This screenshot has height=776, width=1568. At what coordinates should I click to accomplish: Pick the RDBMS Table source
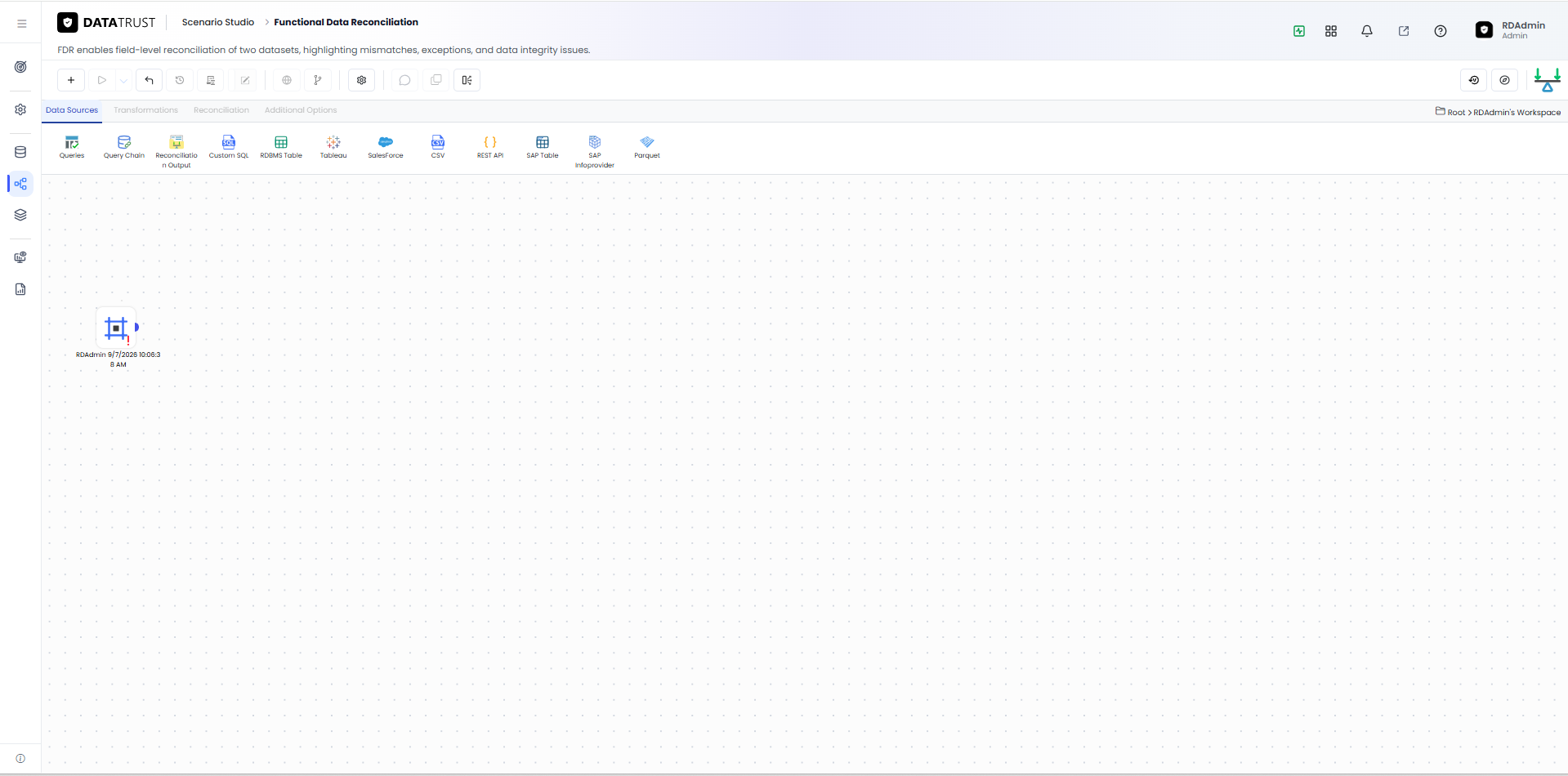(281, 147)
